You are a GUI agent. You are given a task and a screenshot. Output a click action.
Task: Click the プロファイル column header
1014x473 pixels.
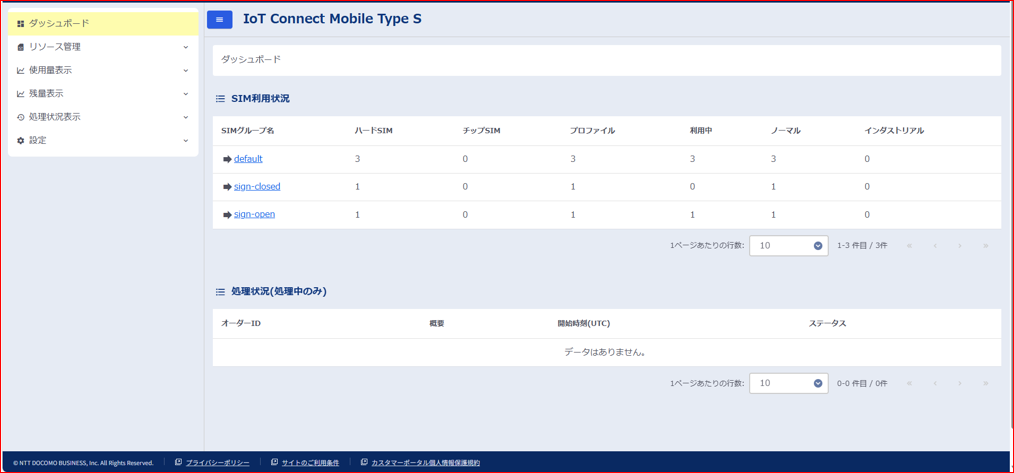[592, 131]
